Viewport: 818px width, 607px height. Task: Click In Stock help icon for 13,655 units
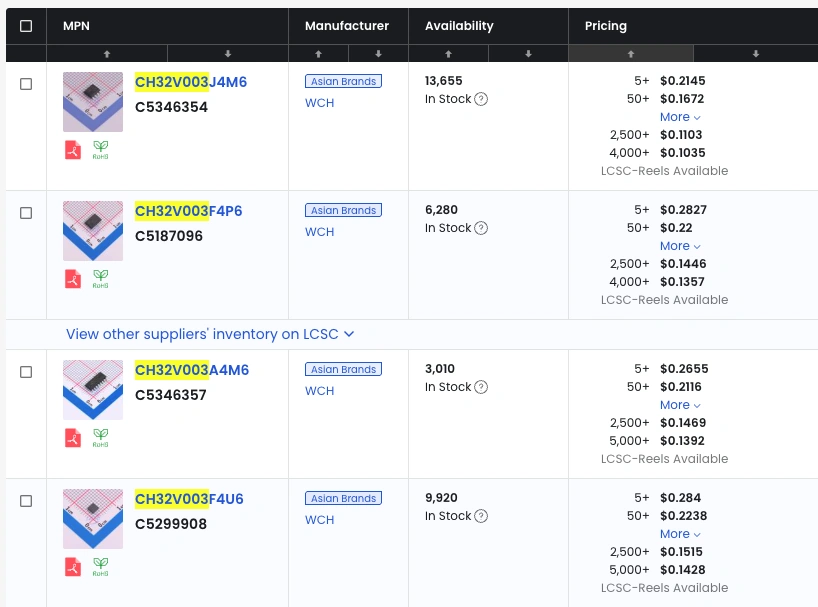[x=481, y=99]
